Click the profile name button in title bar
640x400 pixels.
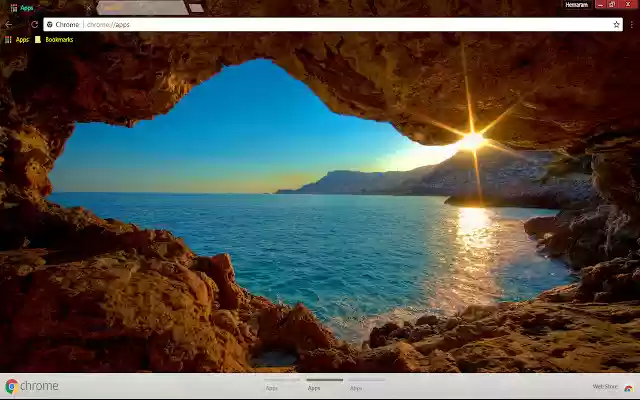[x=577, y=5]
